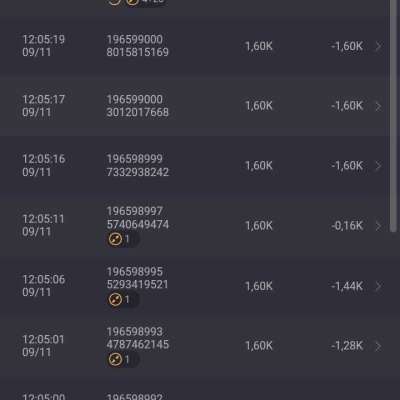
Task: Open the chevron next to -1,44K
Action: 378,286
